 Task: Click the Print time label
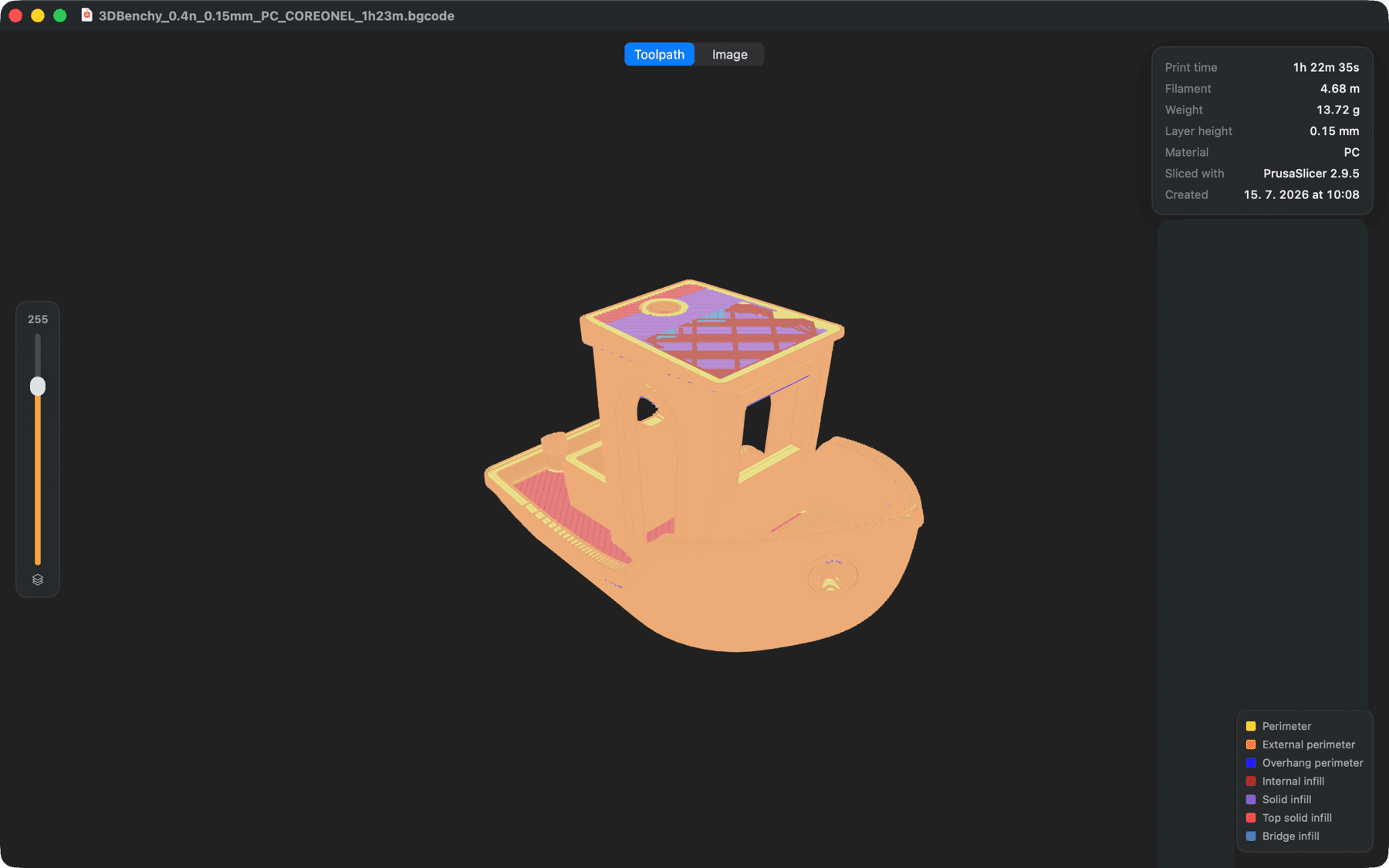coord(1191,67)
